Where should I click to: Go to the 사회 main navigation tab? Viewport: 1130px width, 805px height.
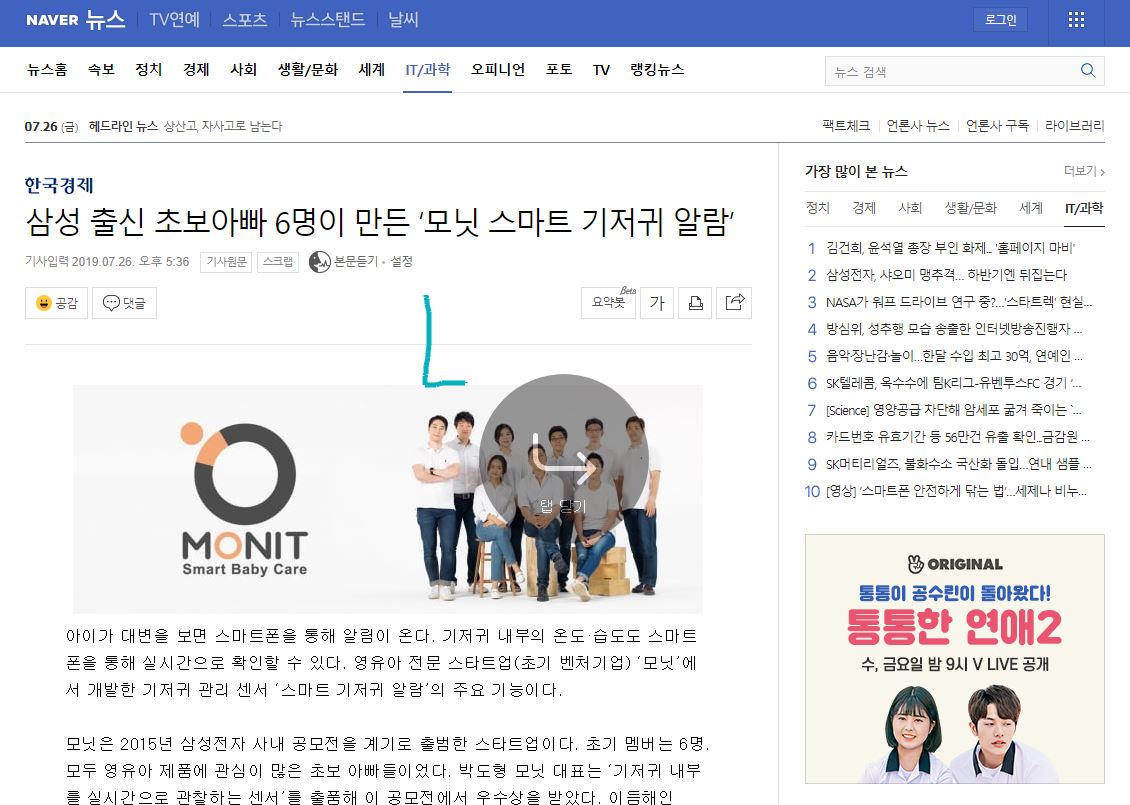(x=244, y=70)
